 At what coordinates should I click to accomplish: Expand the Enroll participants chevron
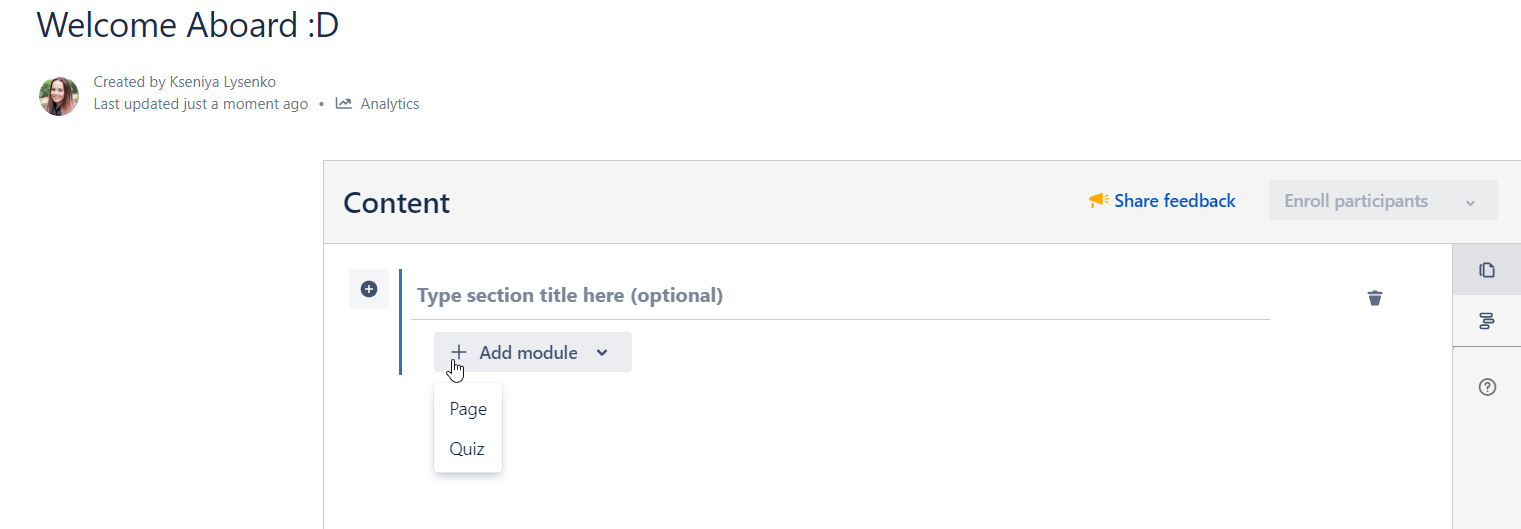pyautogui.click(x=1470, y=202)
